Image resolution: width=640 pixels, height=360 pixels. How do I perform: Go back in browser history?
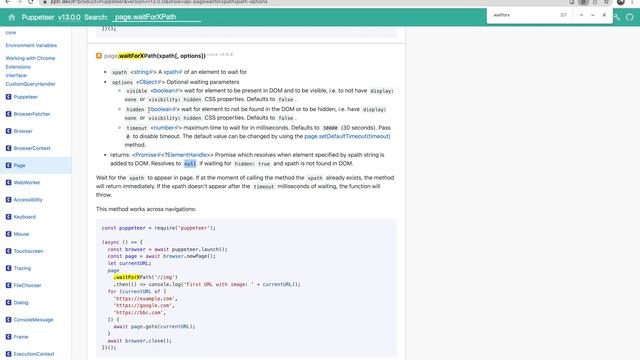[8, 2]
